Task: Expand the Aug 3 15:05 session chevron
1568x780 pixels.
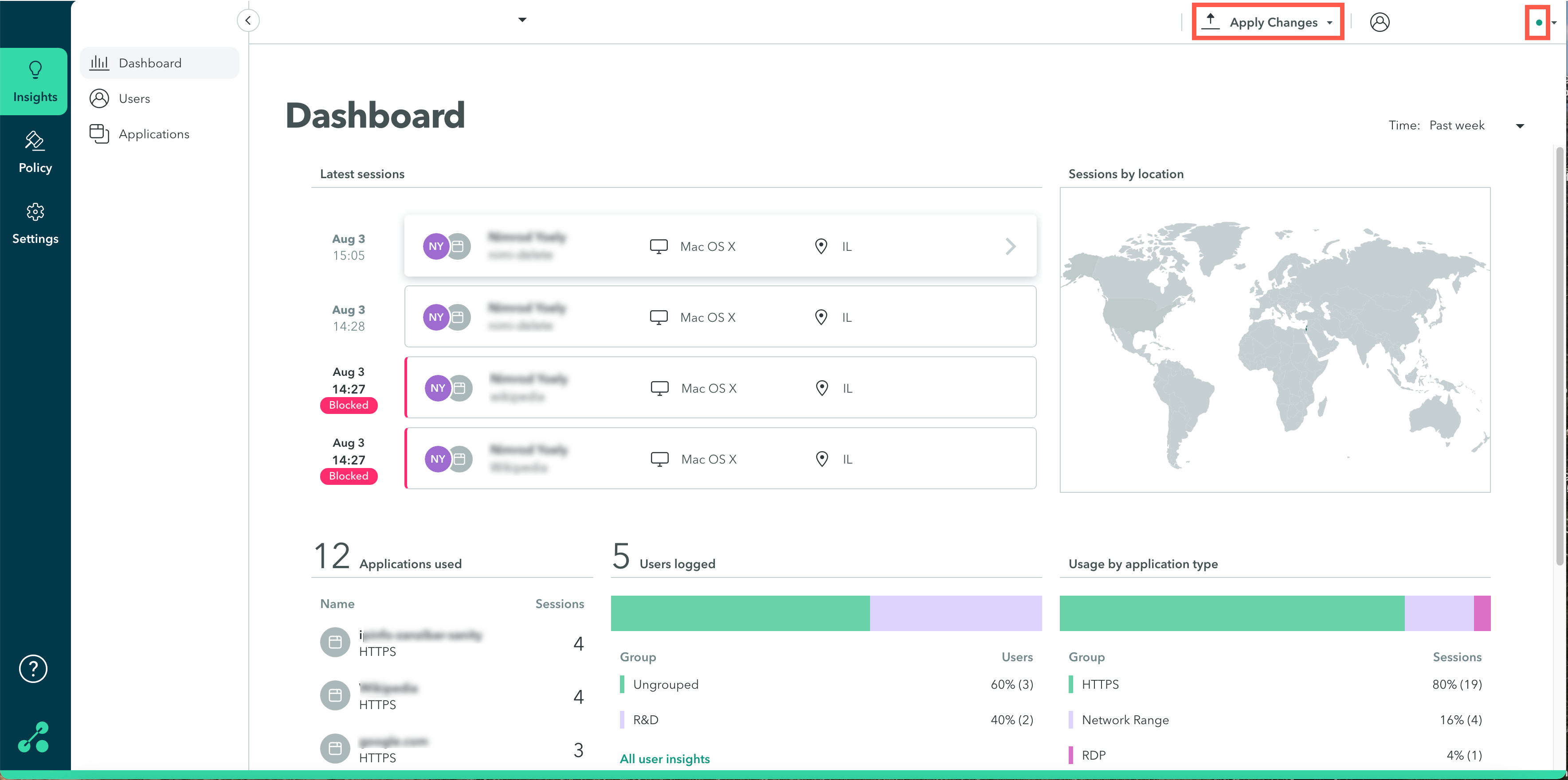Action: tap(1011, 246)
